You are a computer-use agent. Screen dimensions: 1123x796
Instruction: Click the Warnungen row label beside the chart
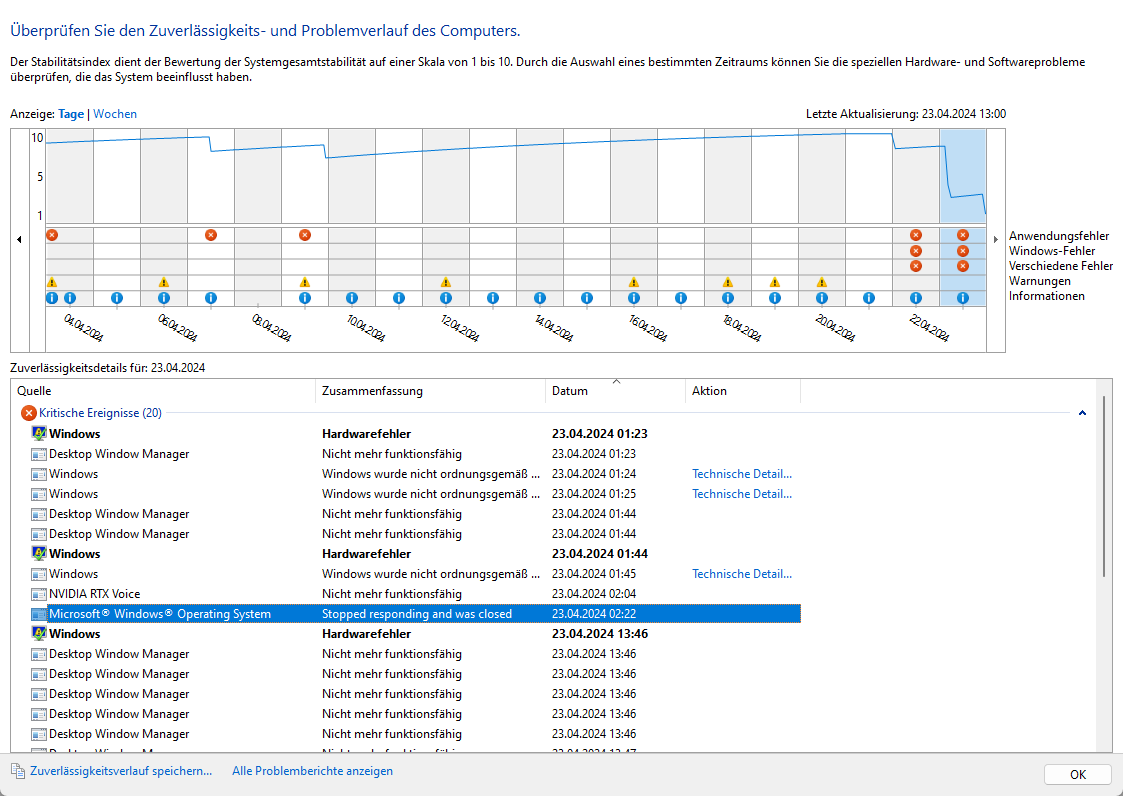(x=1040, y=281)
